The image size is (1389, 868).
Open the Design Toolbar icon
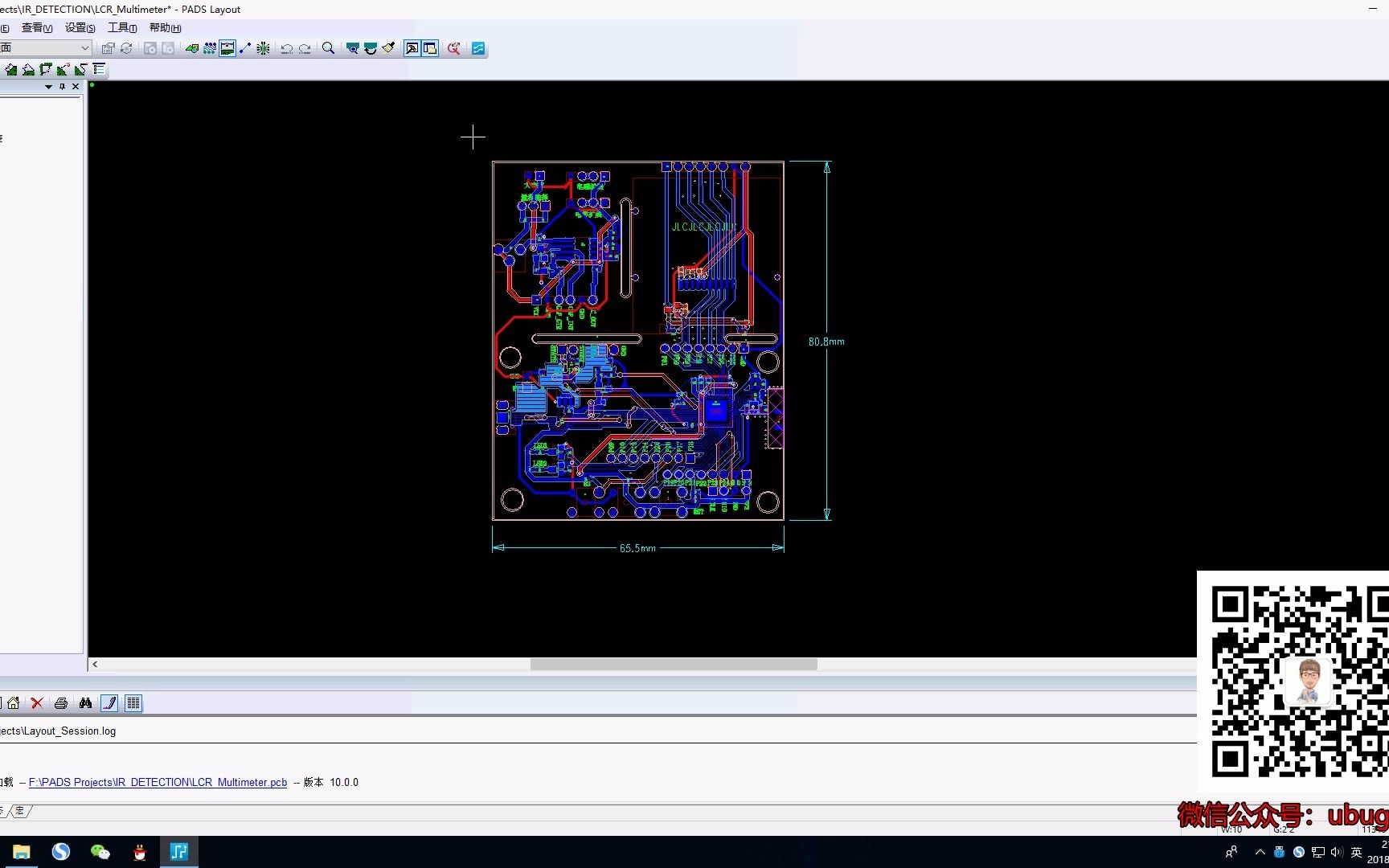tap(192, 48)
